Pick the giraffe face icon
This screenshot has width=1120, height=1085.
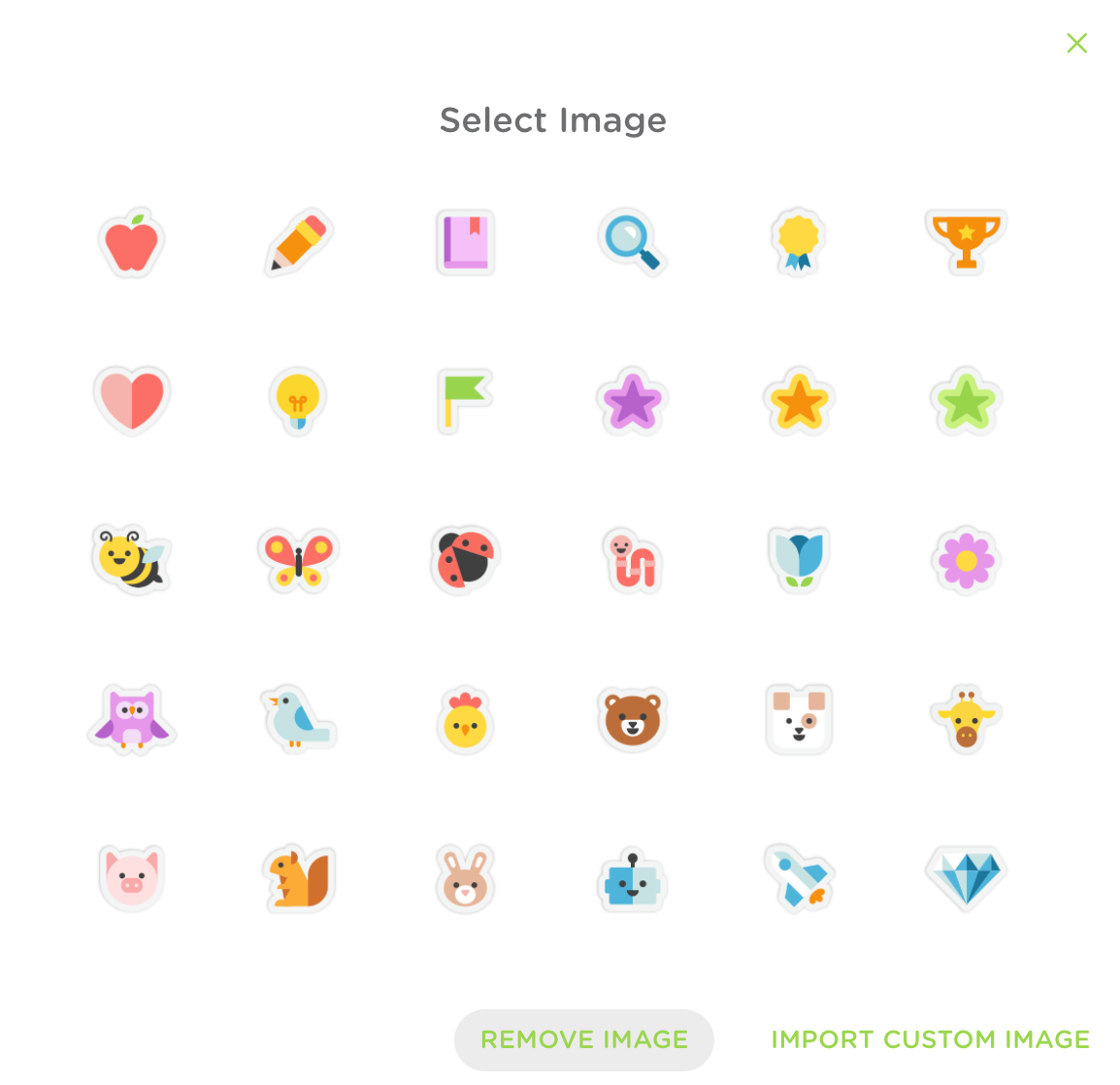click(966, 718)
